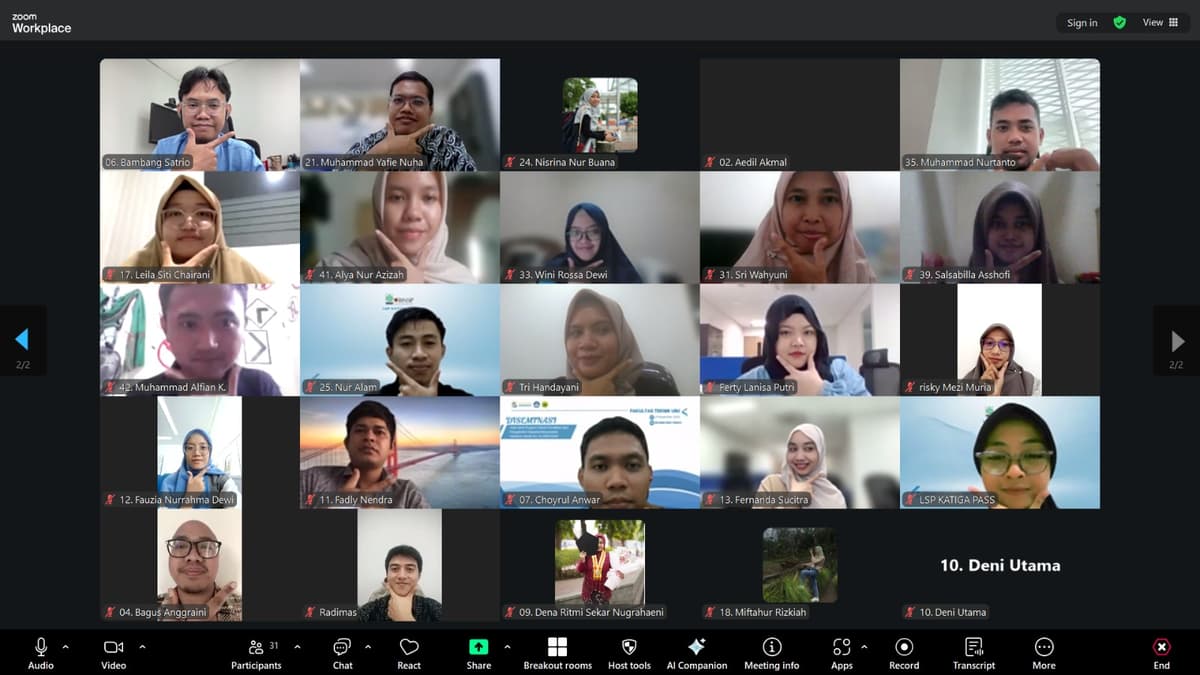Click muted mic icon on Sri Wahyuni label
Screen dimensions: 1200x675
(711, 275)
